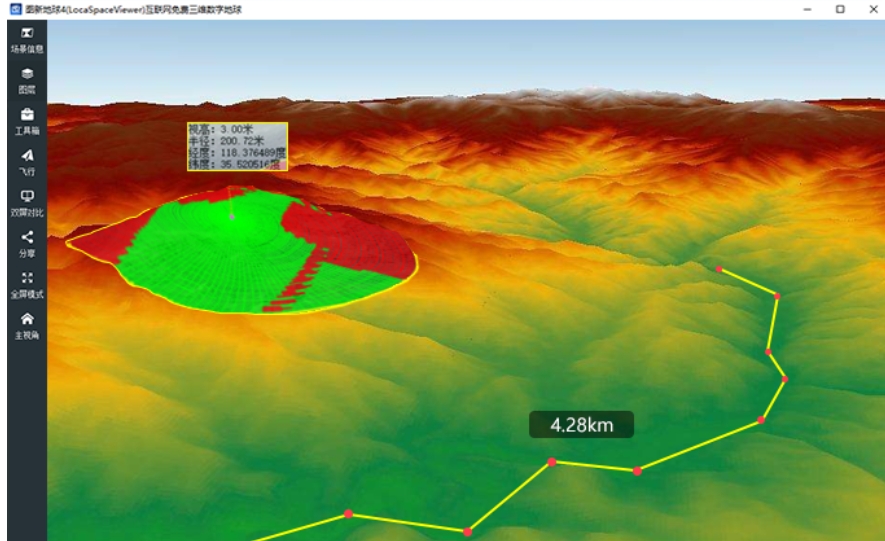Enable 双屏对比 dual-screen comparison

coord(27,203)
